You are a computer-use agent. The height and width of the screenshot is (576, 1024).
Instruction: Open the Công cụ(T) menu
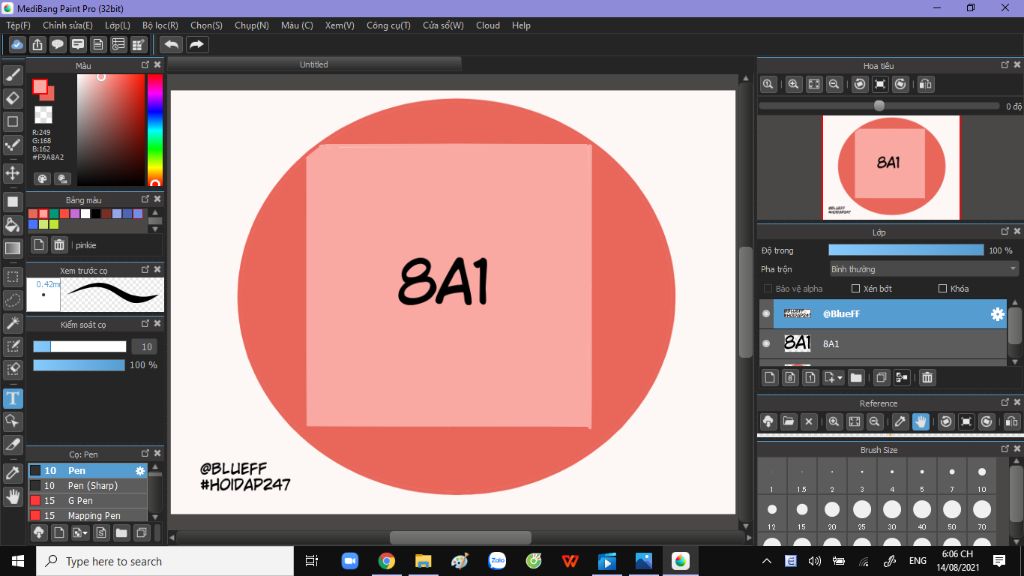pyautogui.click(x=388, y=25)
